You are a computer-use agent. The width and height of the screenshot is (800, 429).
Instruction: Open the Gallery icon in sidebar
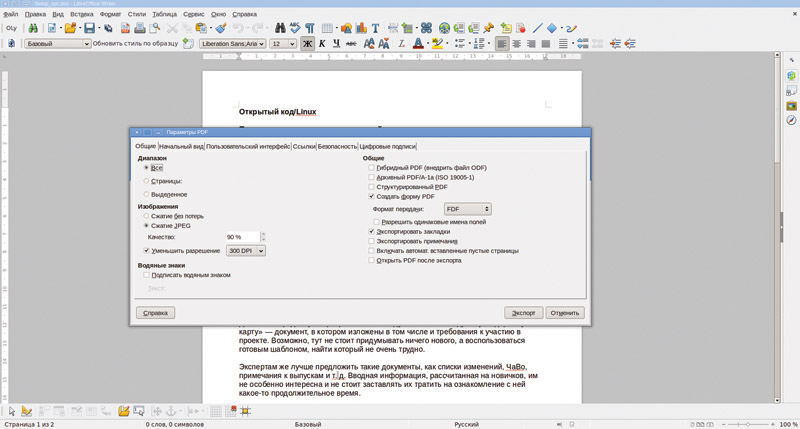(791, 106)
